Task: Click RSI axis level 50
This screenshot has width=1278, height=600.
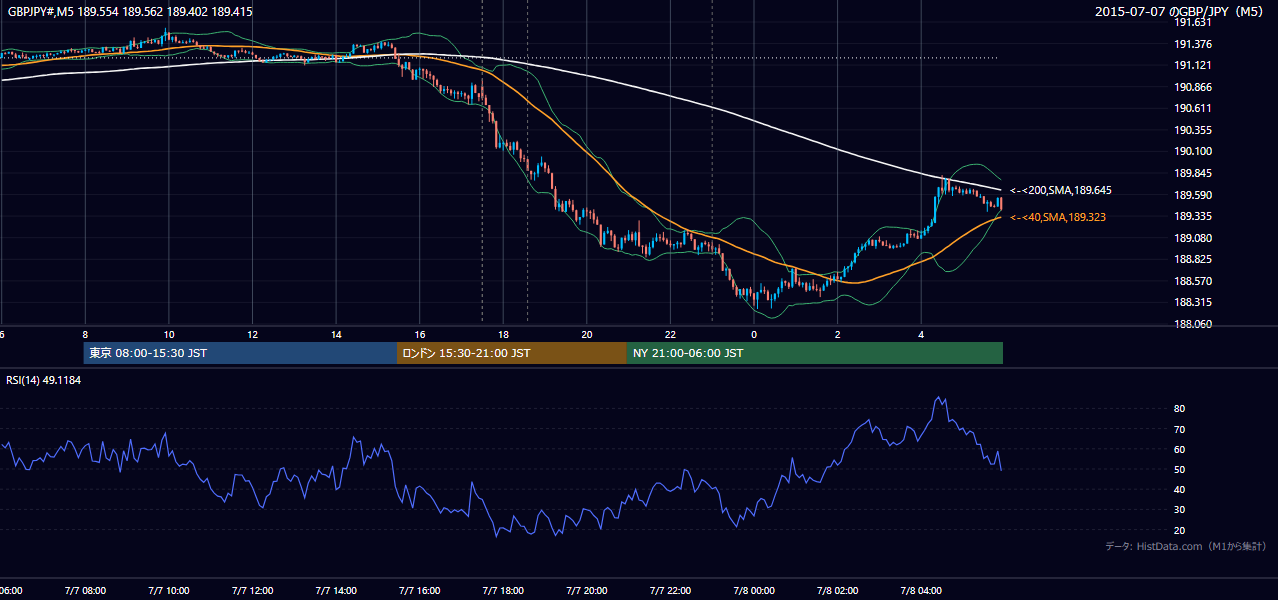Action: pos(1180,469)
